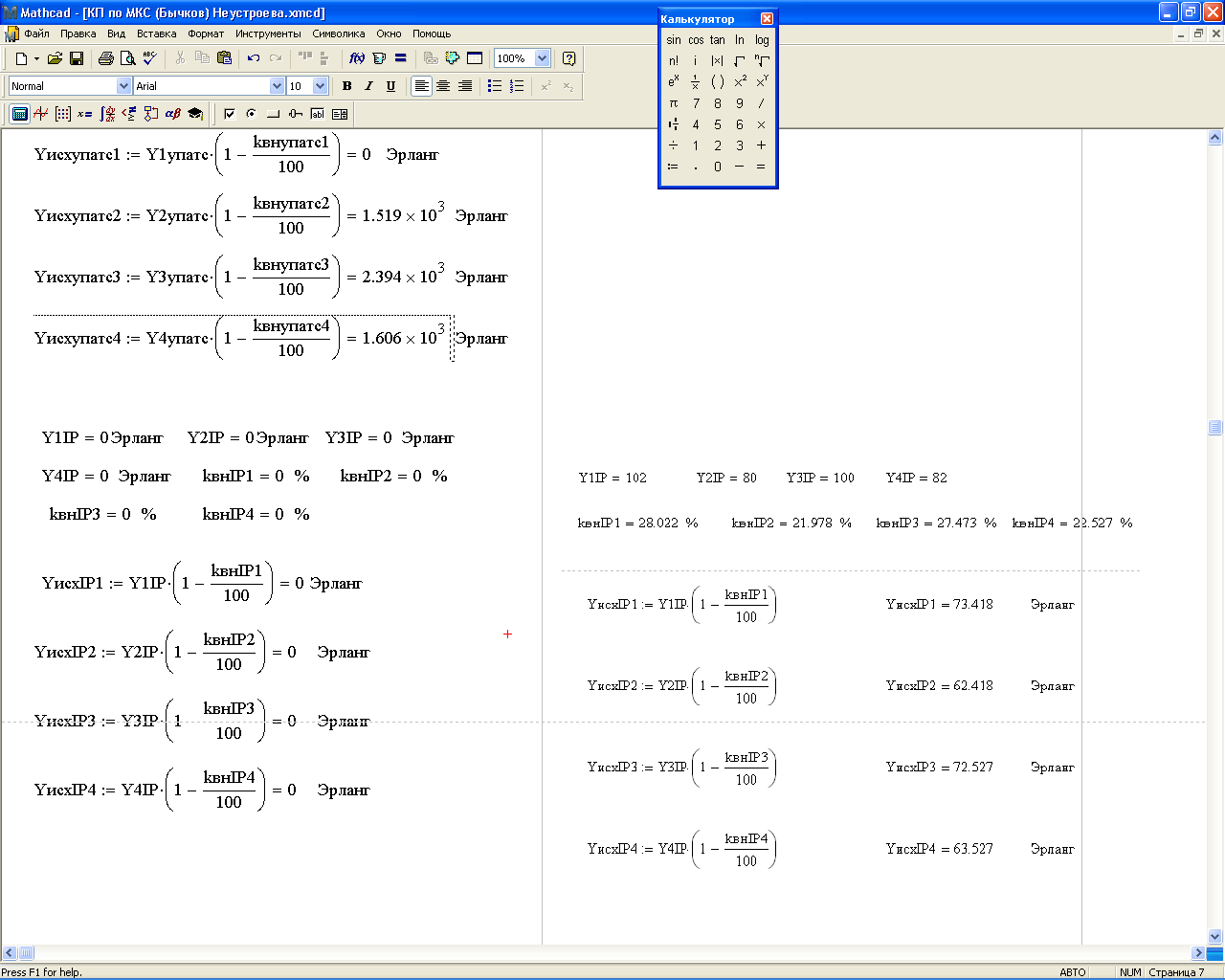Click the vertical scrollbar thumb
Viewport: 1225px width, 980px height.
1215,427
